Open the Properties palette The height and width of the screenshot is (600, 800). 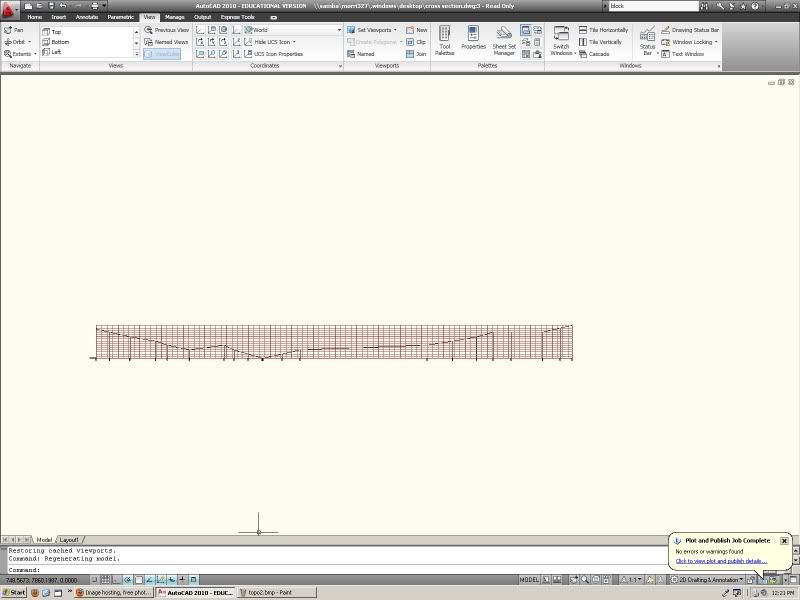pyautogui.click(x=473, y=38)
